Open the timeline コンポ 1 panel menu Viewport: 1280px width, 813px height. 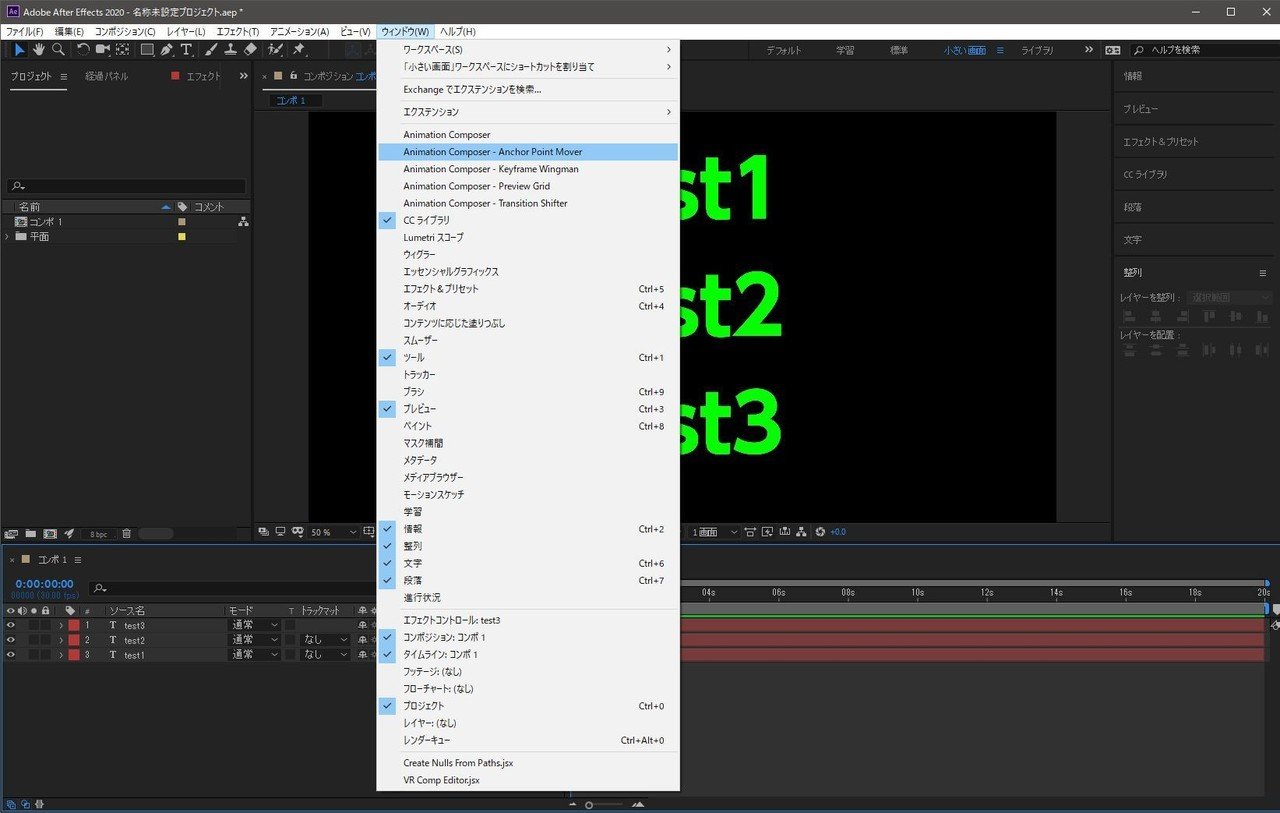pyautogui.click(x=78, y=560)
